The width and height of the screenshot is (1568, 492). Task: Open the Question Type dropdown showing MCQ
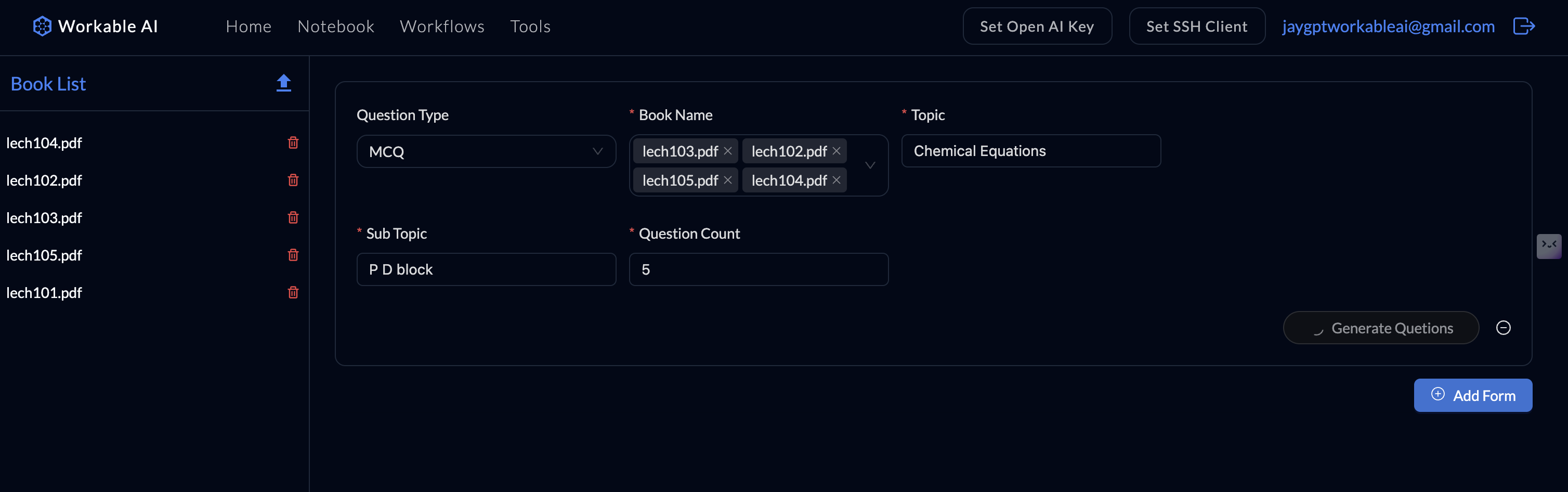486,151
